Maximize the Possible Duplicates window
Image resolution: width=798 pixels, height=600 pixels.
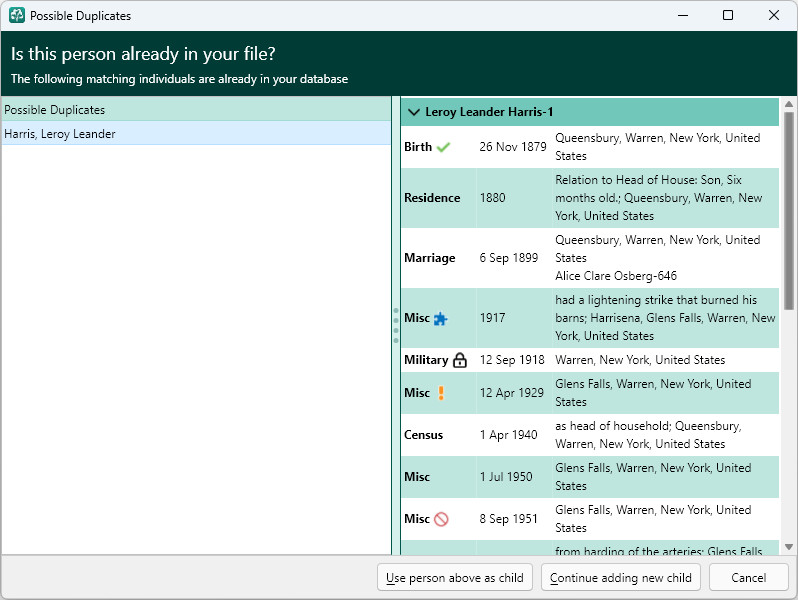tap(728, 15)
